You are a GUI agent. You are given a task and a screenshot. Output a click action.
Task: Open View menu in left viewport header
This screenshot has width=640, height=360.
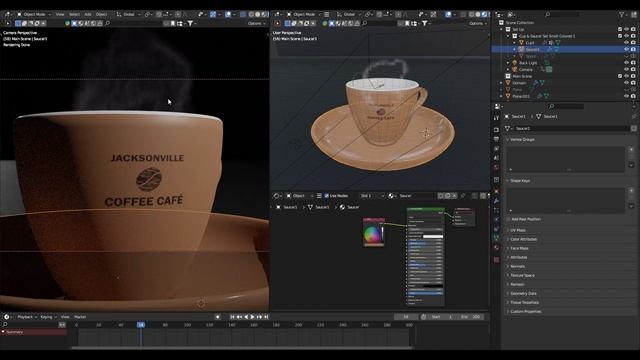point(60,14)
